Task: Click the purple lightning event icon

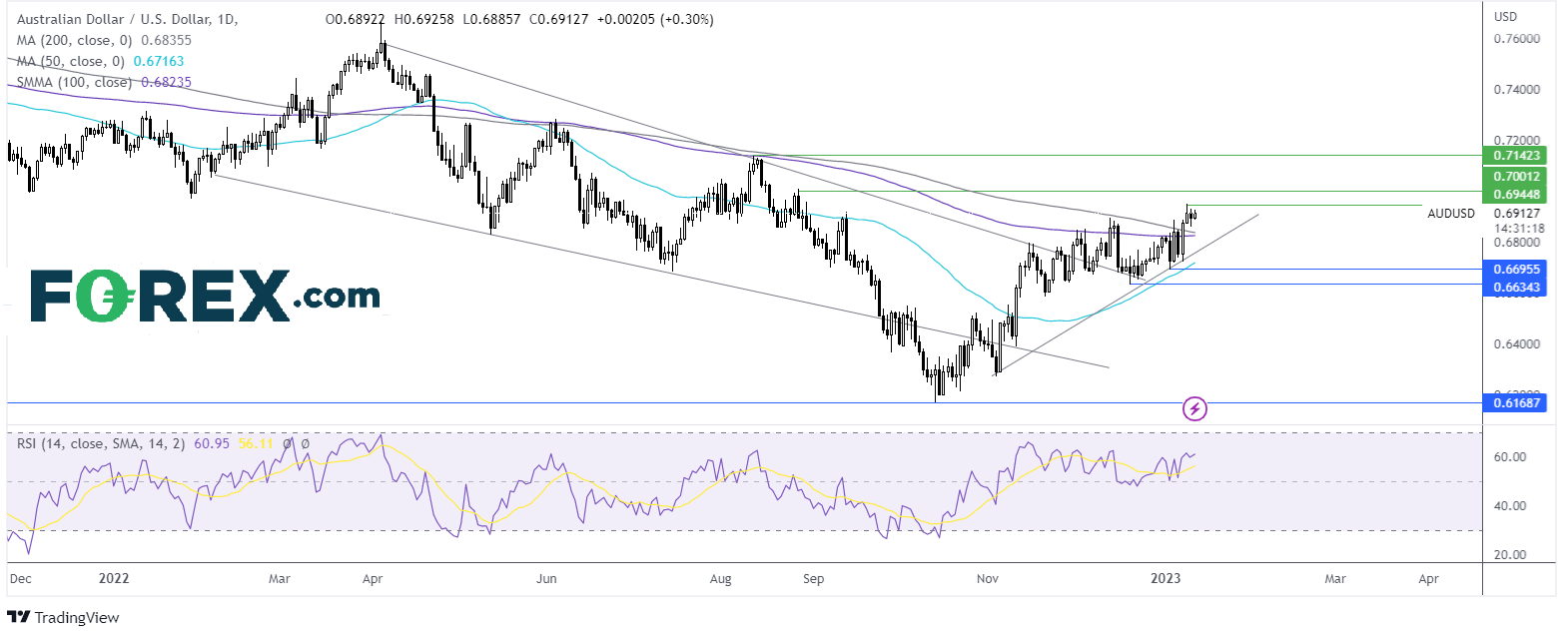Action: (x=1194, y=407)
